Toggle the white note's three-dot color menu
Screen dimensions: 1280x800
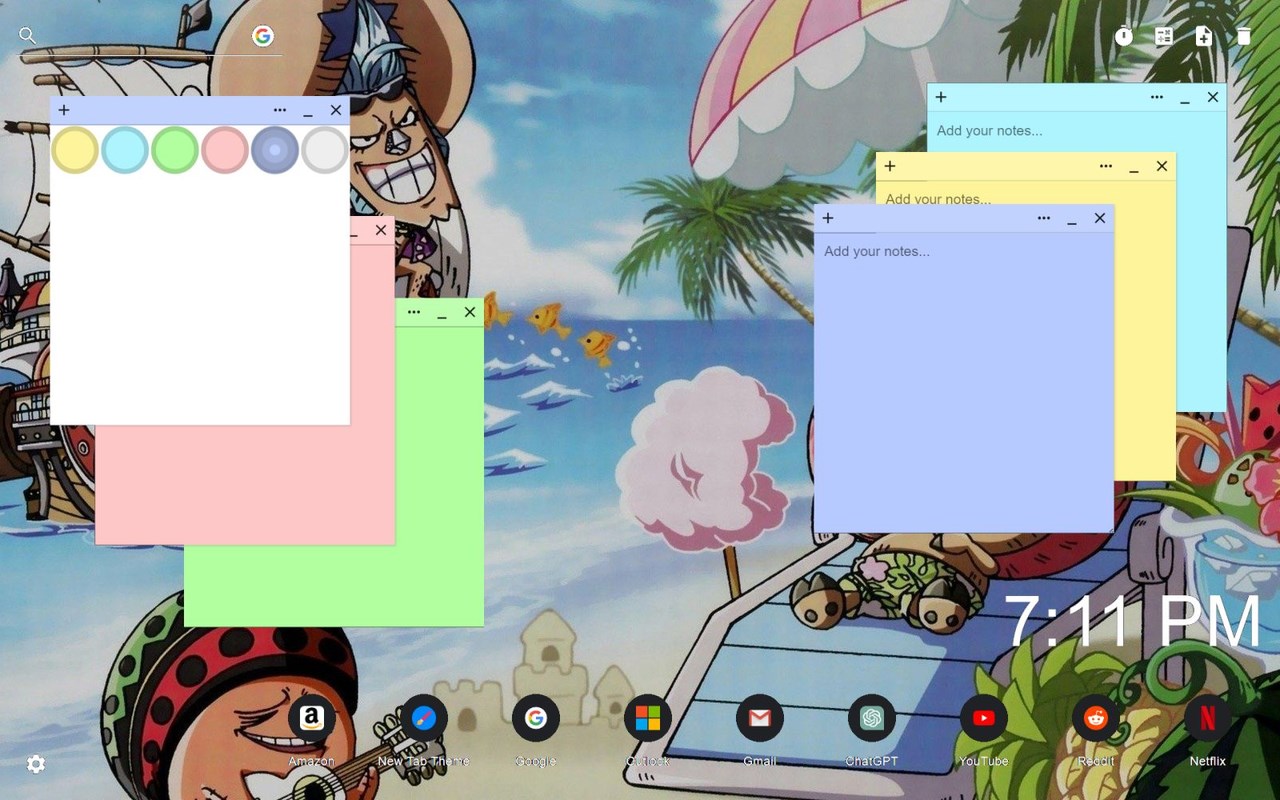pos(280,110)
